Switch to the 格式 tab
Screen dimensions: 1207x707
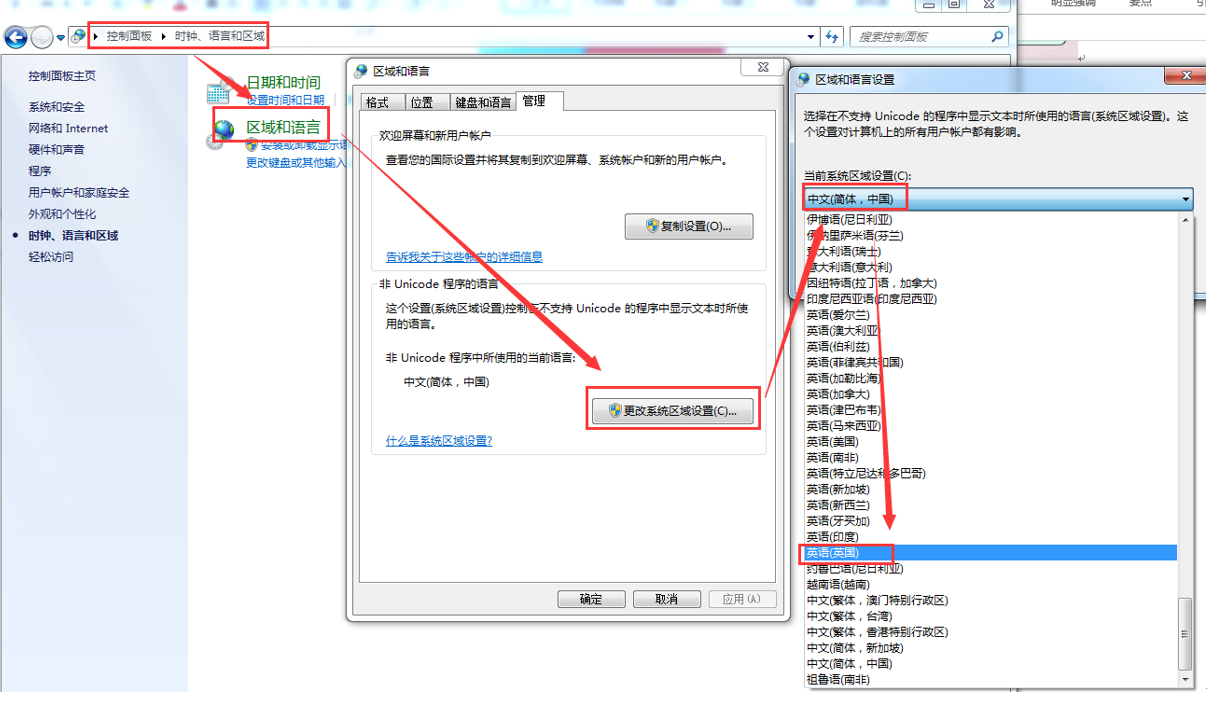coord(377,102)
